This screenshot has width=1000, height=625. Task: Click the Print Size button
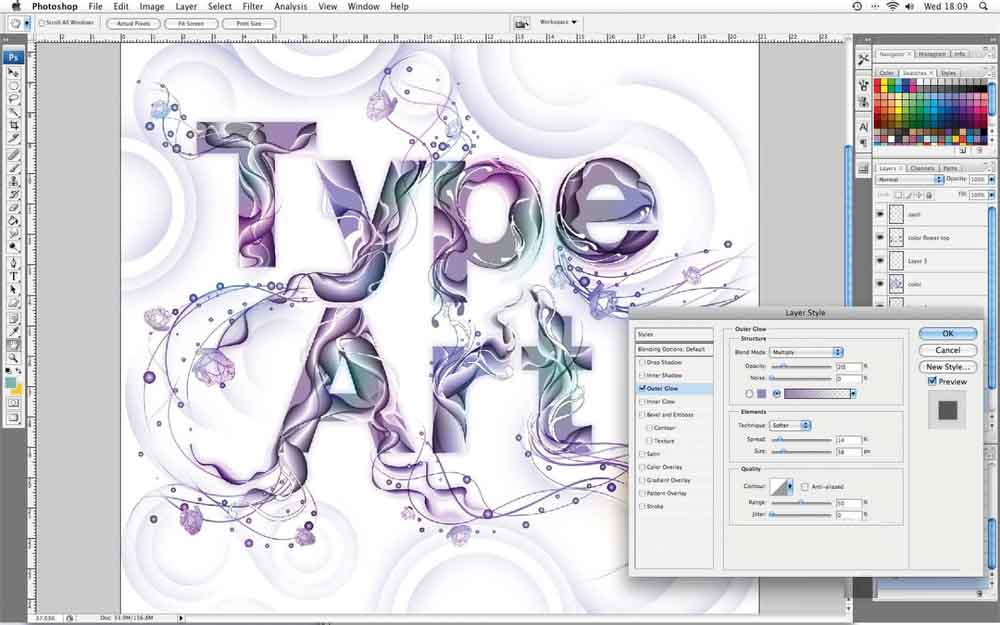tap(249, 24)
